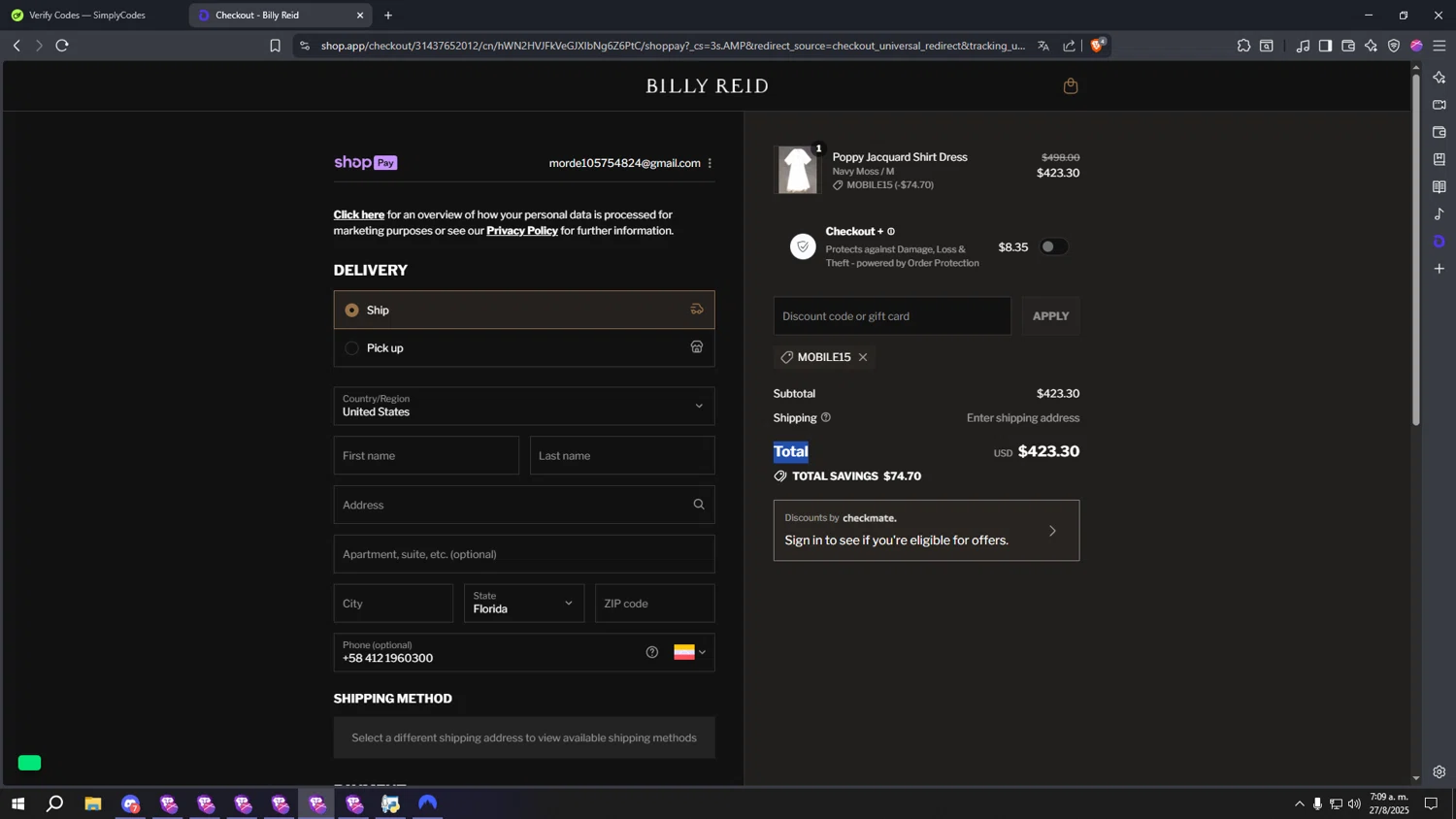
Task: Enable the Checkout+ protection toggle
Action: pyautogui.click(x=1053, y=246)
